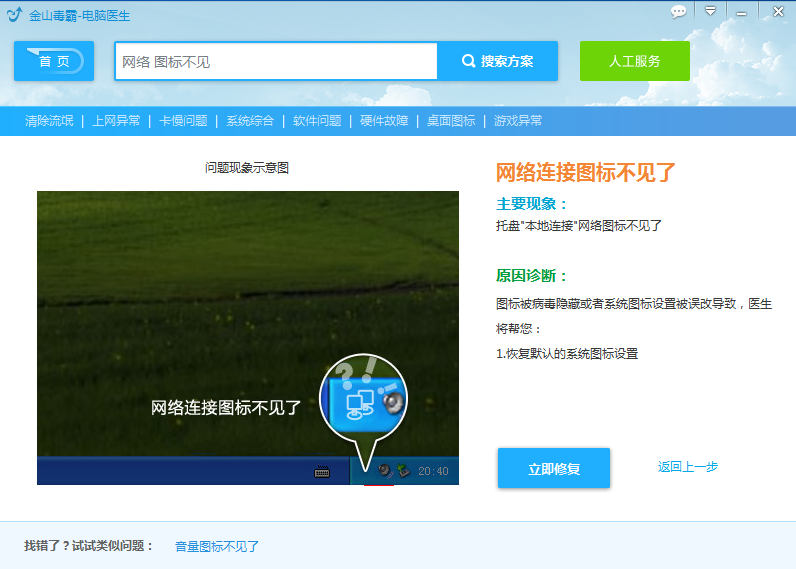The height and width of the screenshot is (569, 796).
Task: Select the 硬件故障 category
Action: click(384, 121)
